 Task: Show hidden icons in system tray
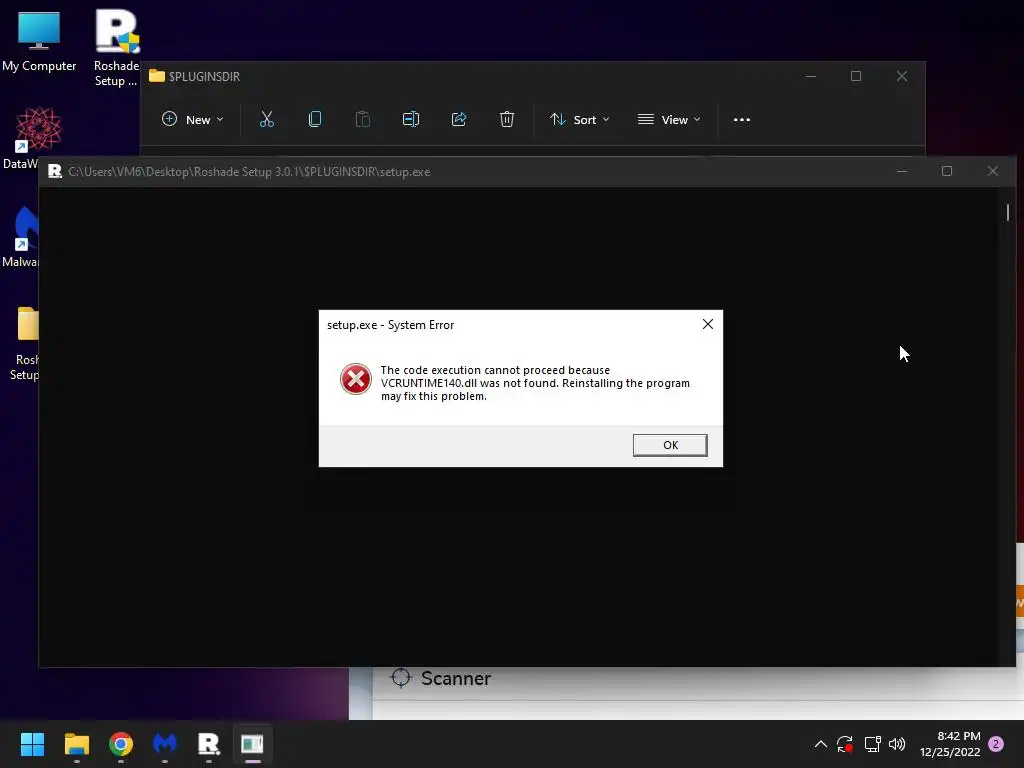point(821,744)
